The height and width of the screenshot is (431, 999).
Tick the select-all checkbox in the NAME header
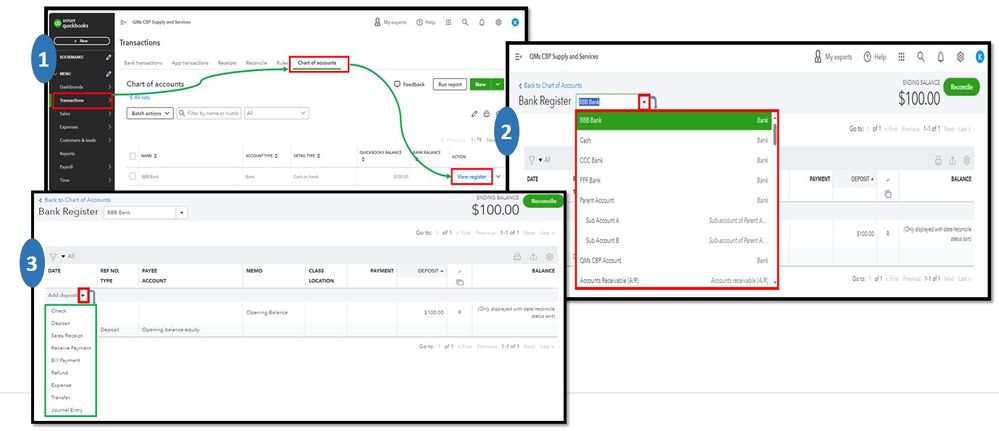(133, 156)
